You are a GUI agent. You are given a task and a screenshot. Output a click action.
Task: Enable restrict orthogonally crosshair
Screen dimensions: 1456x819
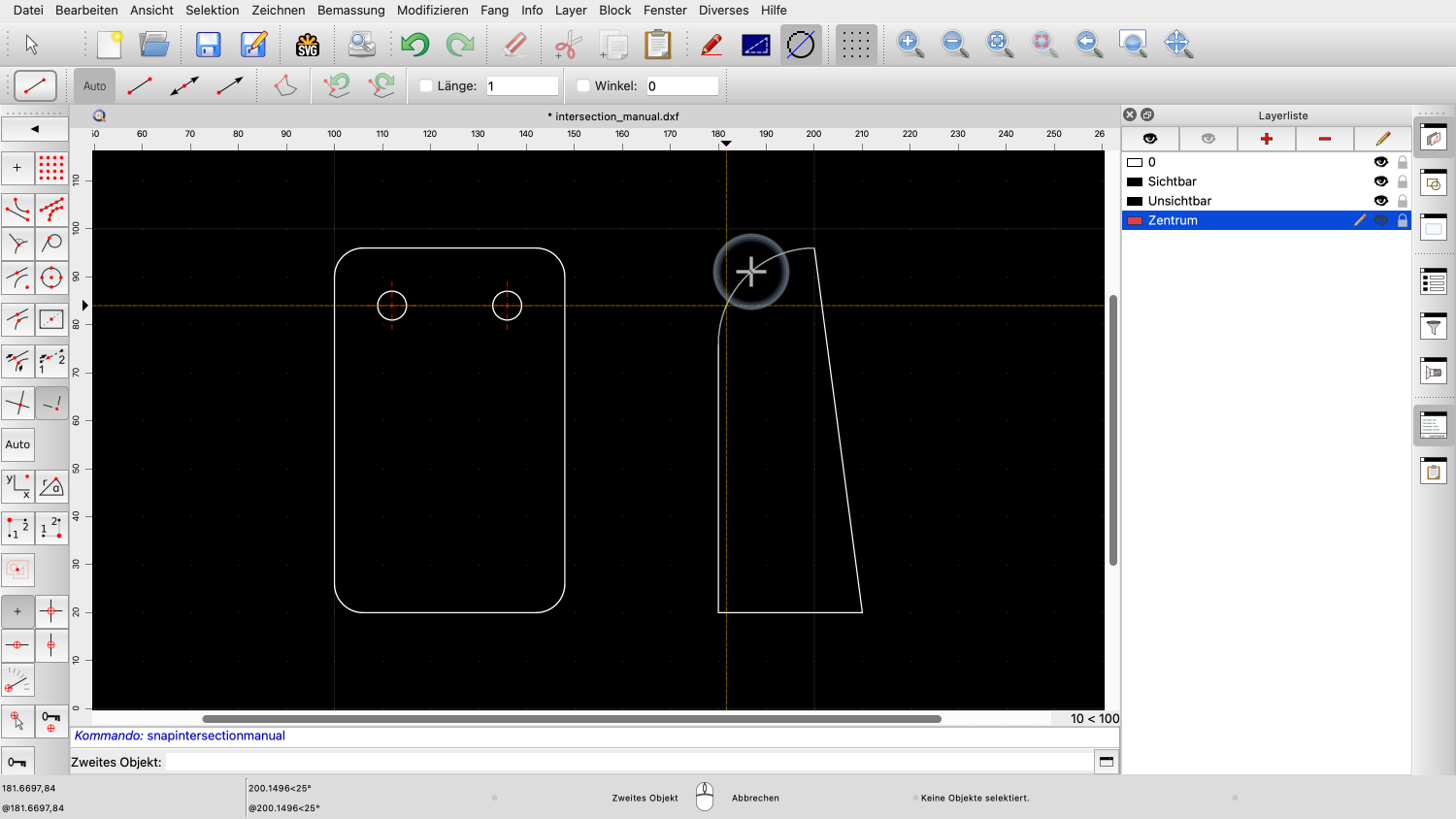pyautogui.click(x=51, y=611)
